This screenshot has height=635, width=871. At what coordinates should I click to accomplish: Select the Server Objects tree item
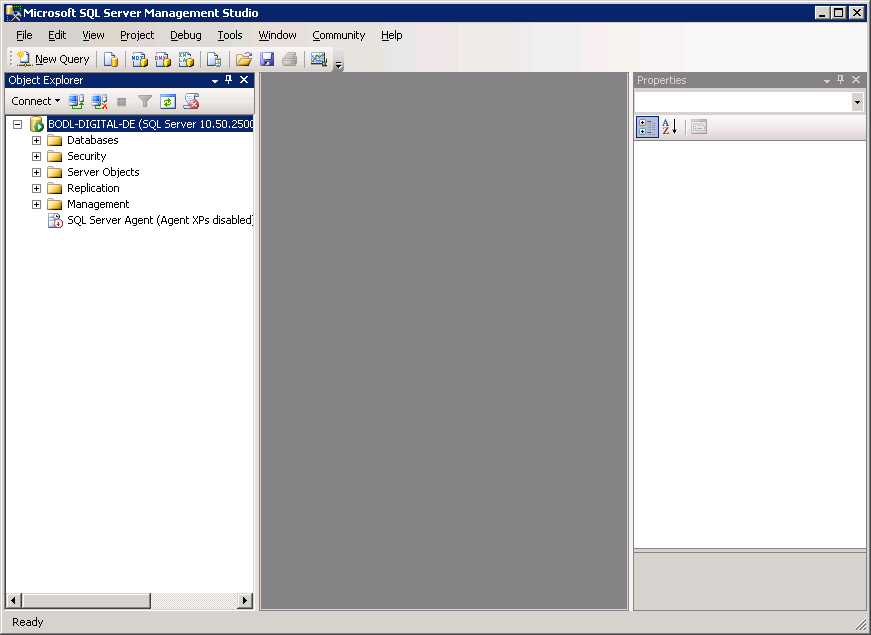(x=103, y=172)
